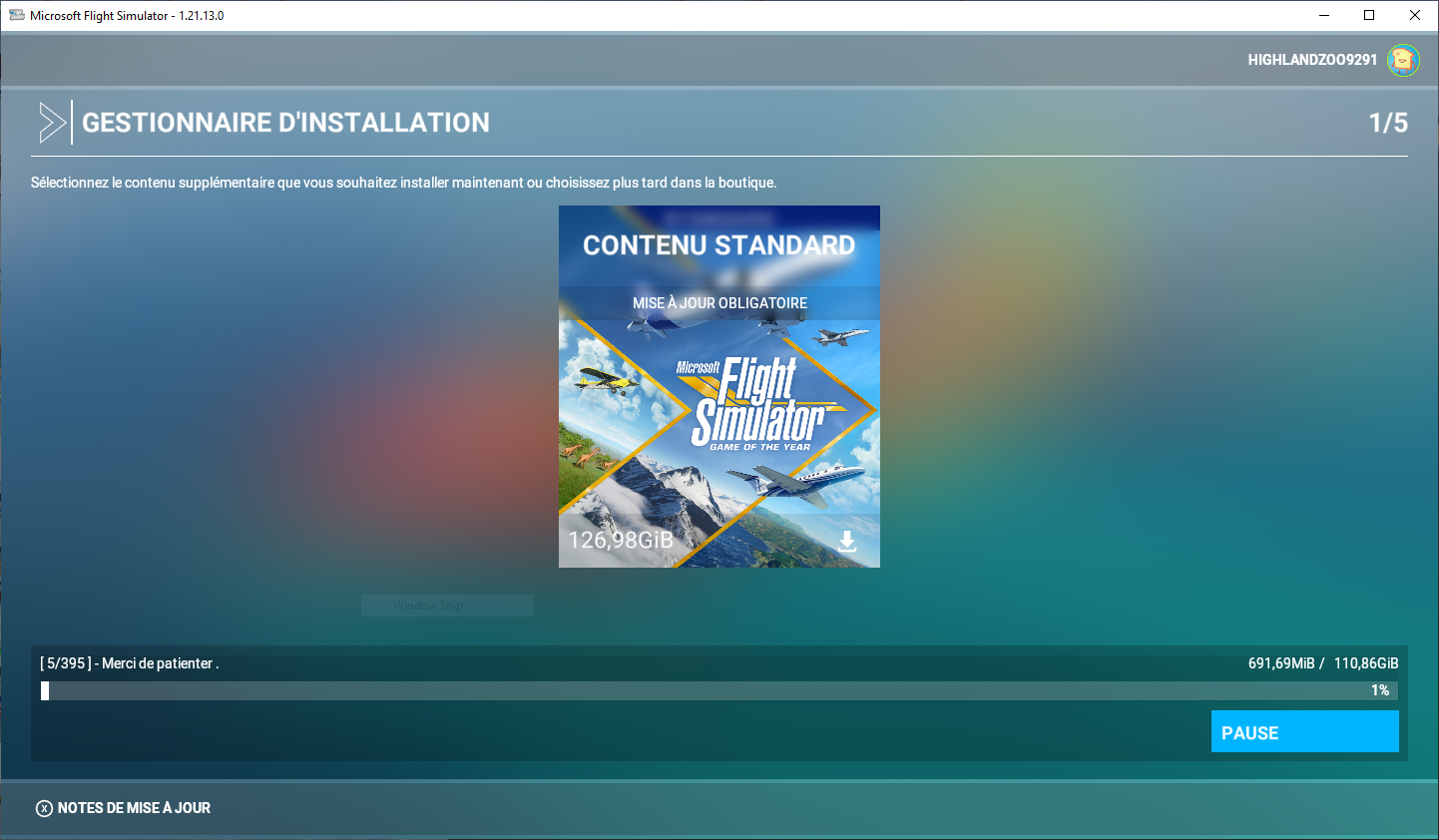Click the GESTIONNAIRE D'INSTALLATION heading
Image resolution: width=1439 pixels, height=840 pixels.
tap(285, 123)
